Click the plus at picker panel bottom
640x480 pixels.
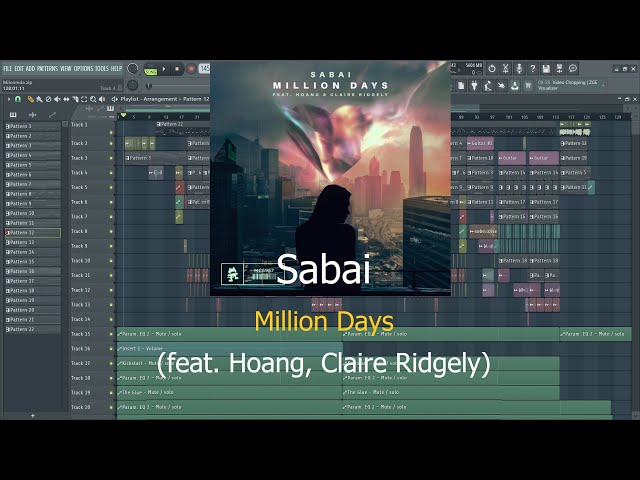(33, 416)
